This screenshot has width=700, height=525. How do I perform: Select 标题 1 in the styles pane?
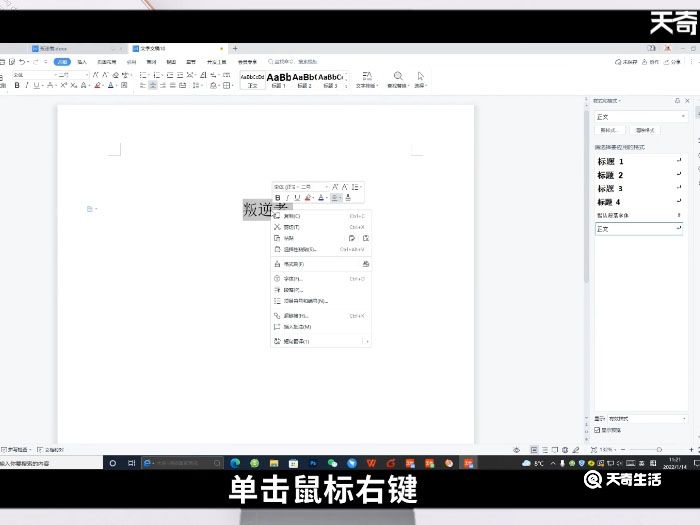(x=639, y=162)
